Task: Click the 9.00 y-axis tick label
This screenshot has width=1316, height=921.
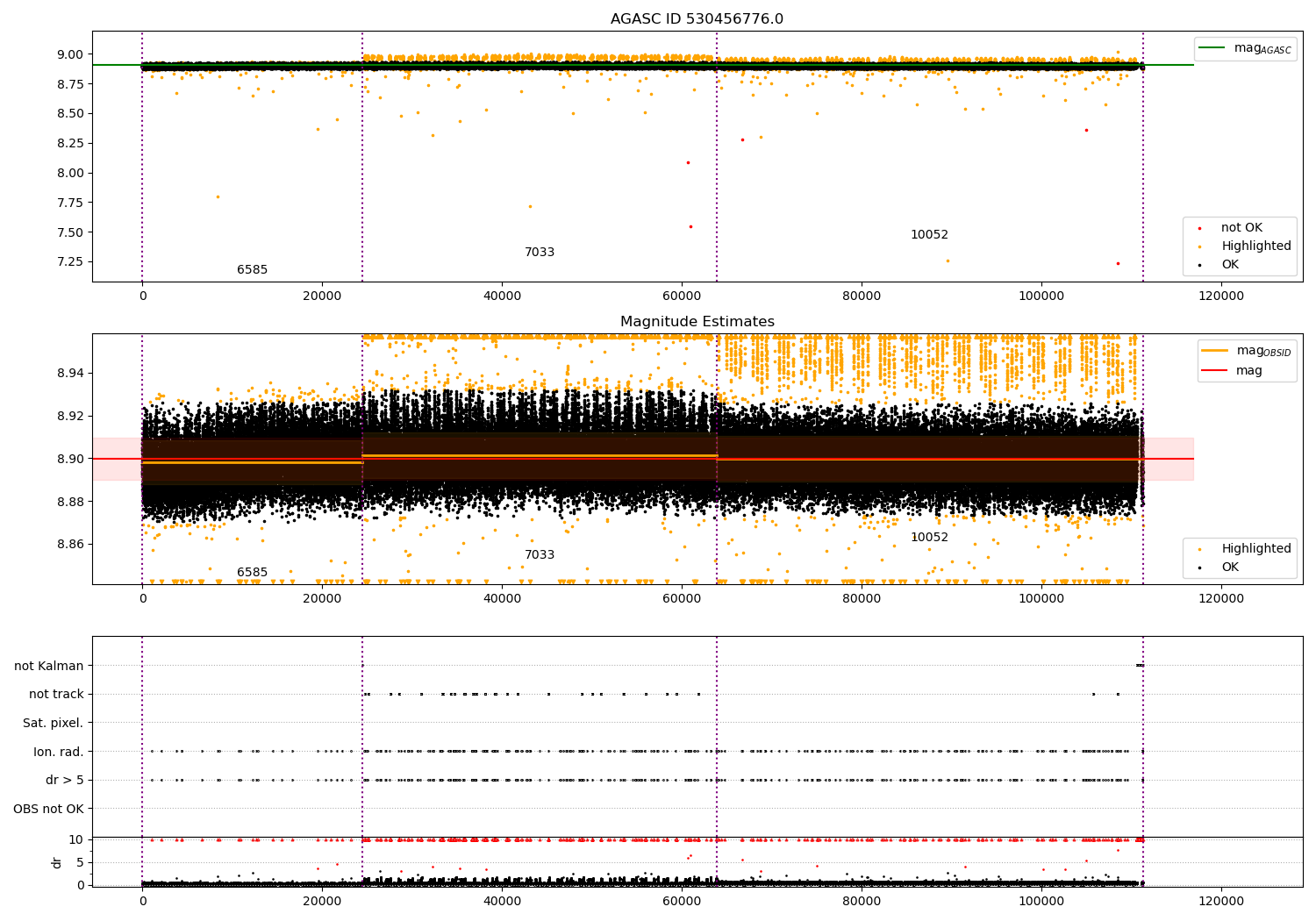Action: (x=70, y=54)
